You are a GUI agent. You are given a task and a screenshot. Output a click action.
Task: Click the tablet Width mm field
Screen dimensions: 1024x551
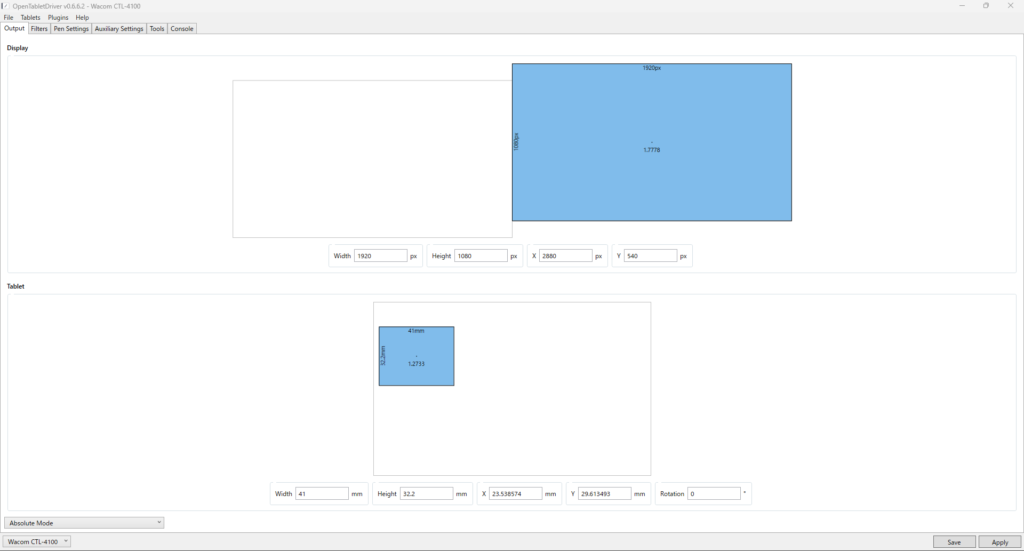pos(322,494)
